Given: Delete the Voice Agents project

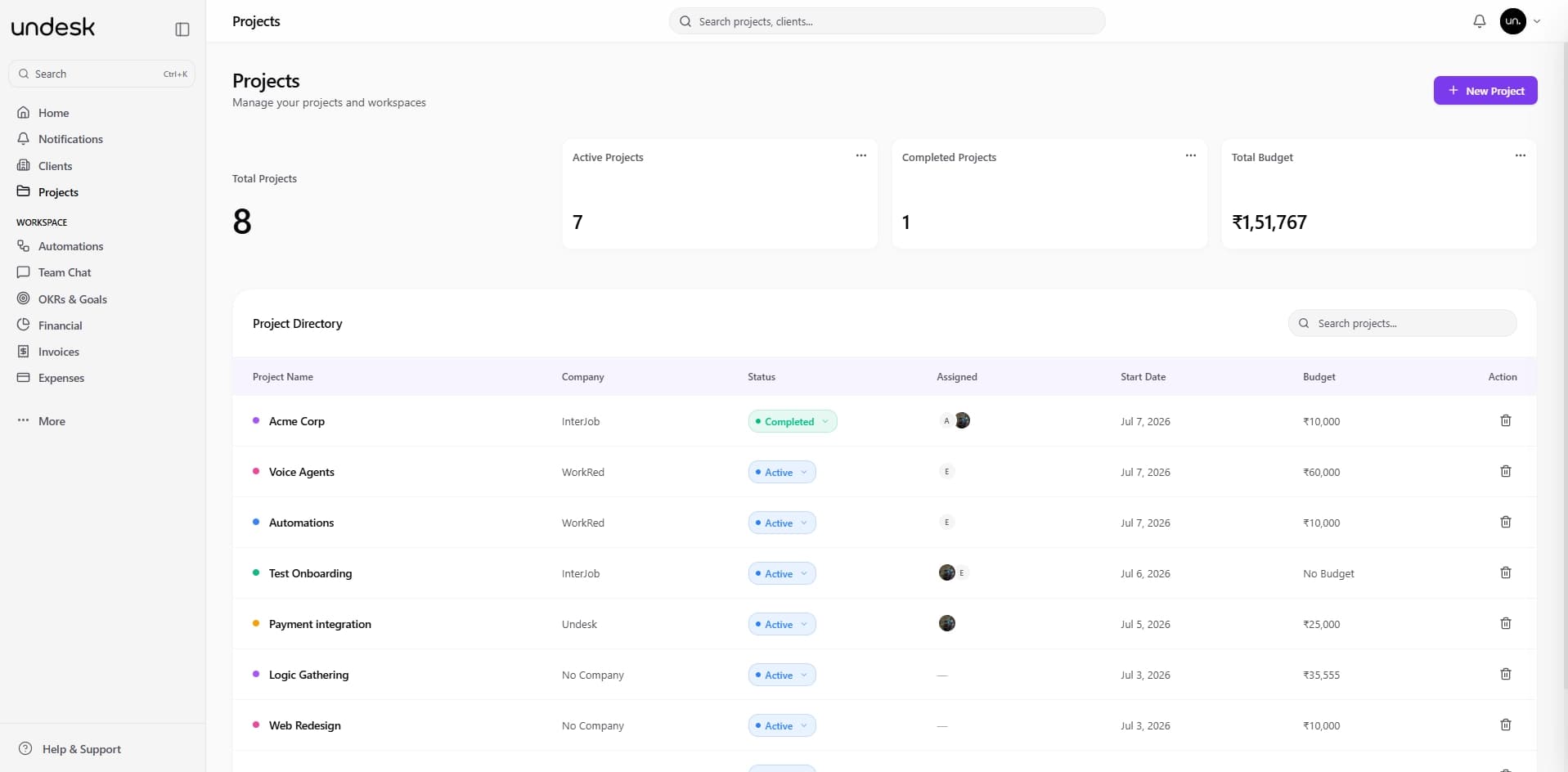Looking at the screenshot, I should click(1505, 471).
